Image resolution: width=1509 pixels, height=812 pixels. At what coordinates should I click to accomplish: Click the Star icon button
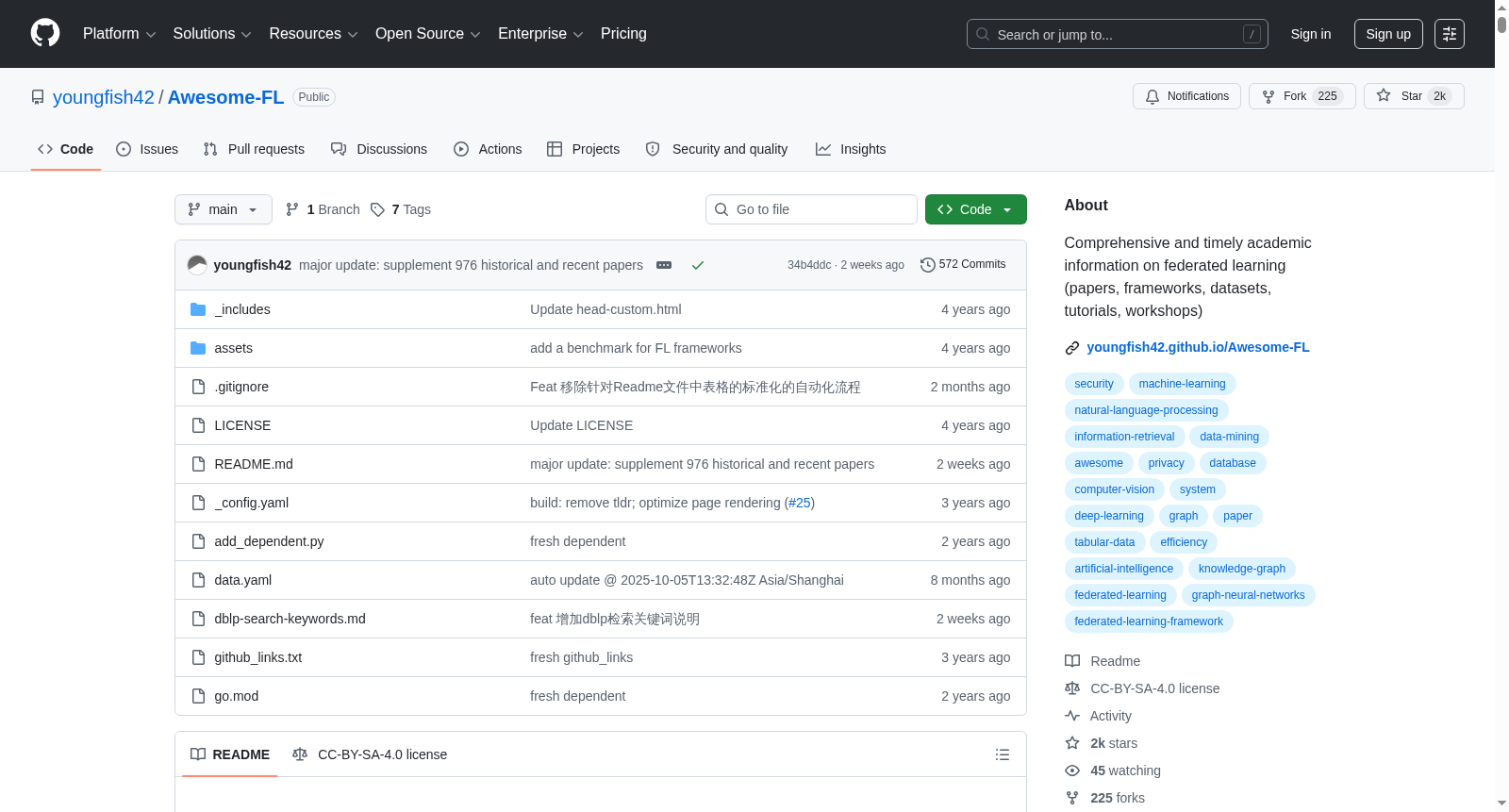pyautogui.click(x=1414, y=96)
